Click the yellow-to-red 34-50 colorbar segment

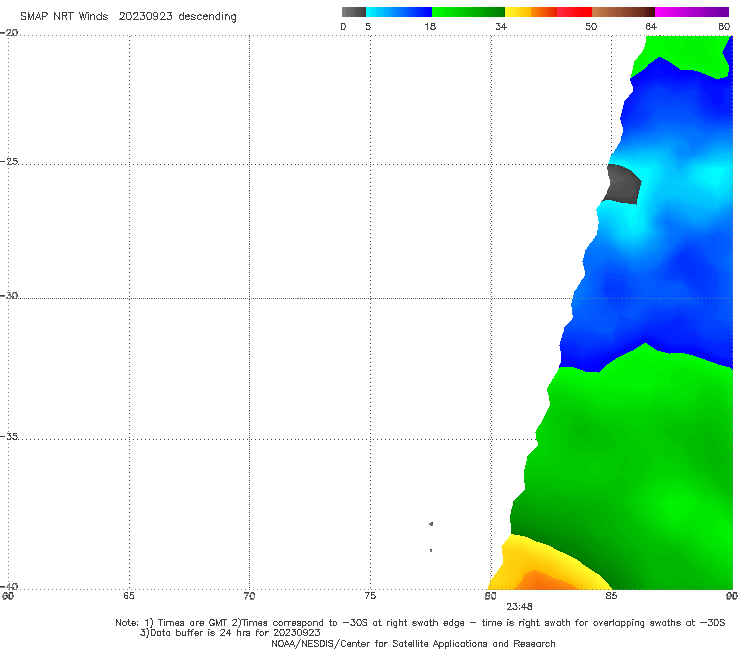548,12
